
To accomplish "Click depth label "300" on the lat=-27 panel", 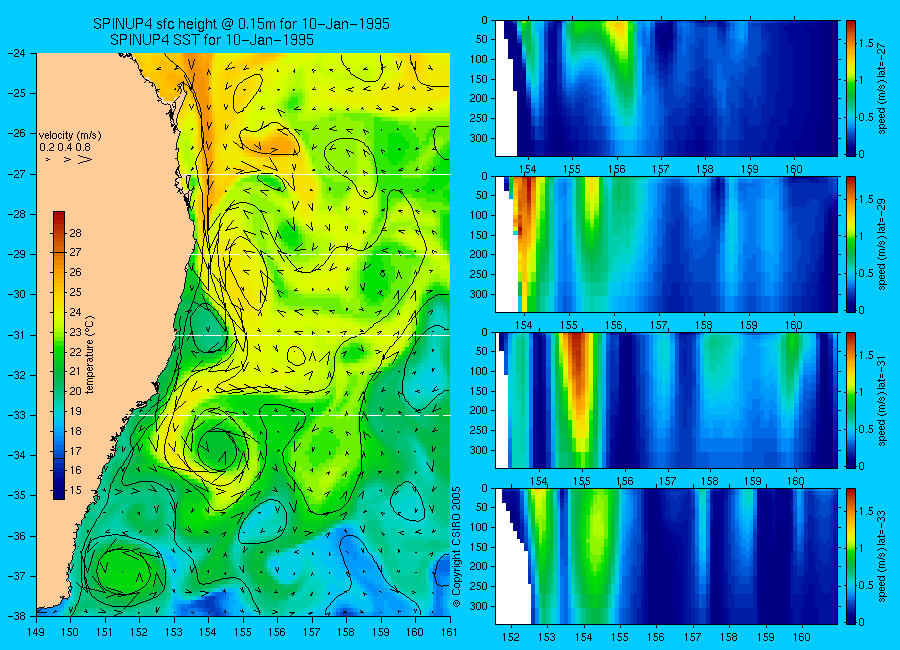I will click(479, 138).
